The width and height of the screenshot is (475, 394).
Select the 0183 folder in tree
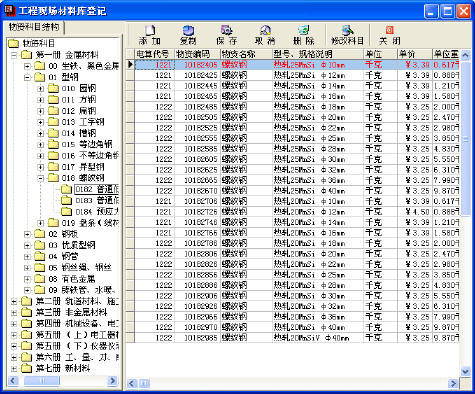click(x=90, y=201)
